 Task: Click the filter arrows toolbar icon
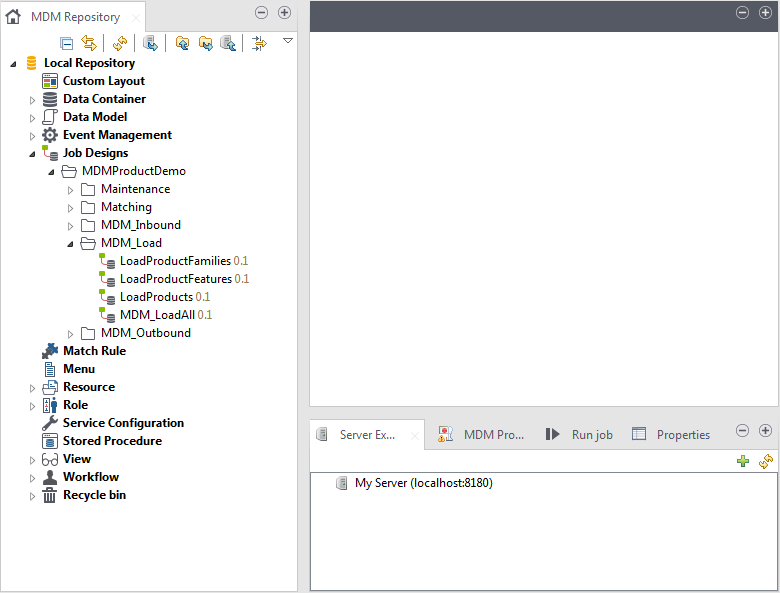tap(259, 43)
